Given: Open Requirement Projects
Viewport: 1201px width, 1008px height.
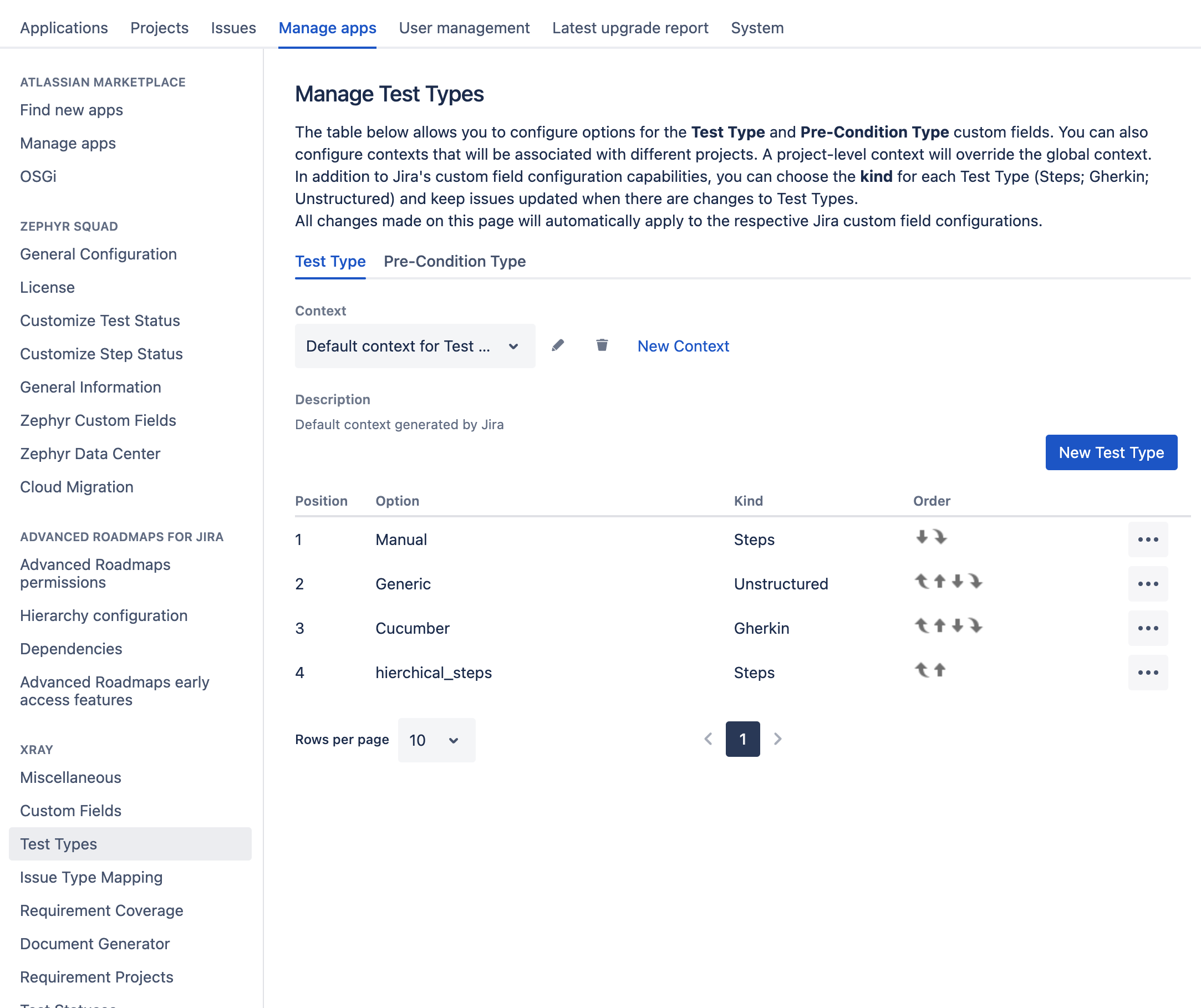Looking at the screenshot, I should point(96,976).
